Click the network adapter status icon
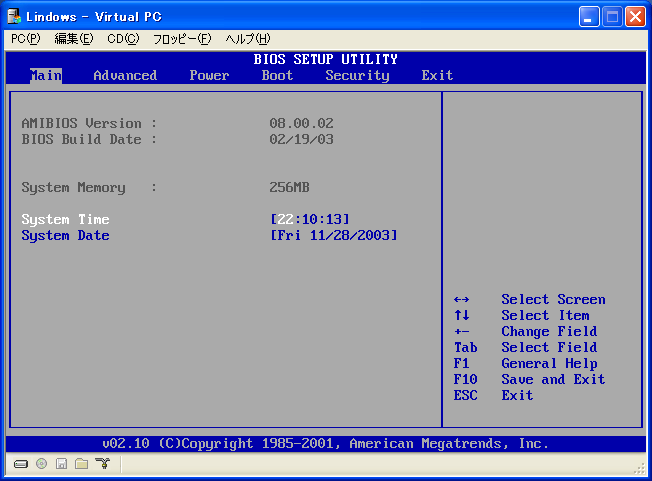 [x=101, y=464]
